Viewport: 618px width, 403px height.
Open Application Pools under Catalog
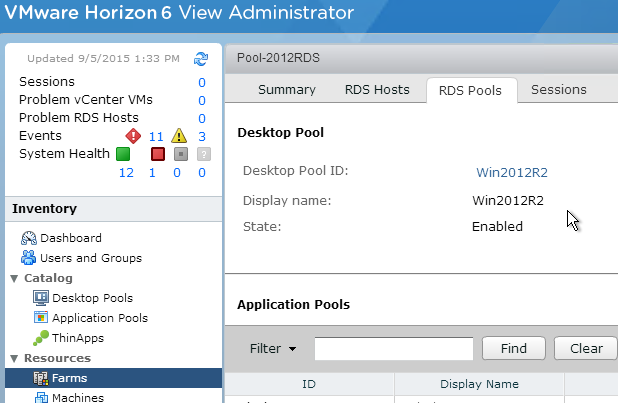pos(100,318)
